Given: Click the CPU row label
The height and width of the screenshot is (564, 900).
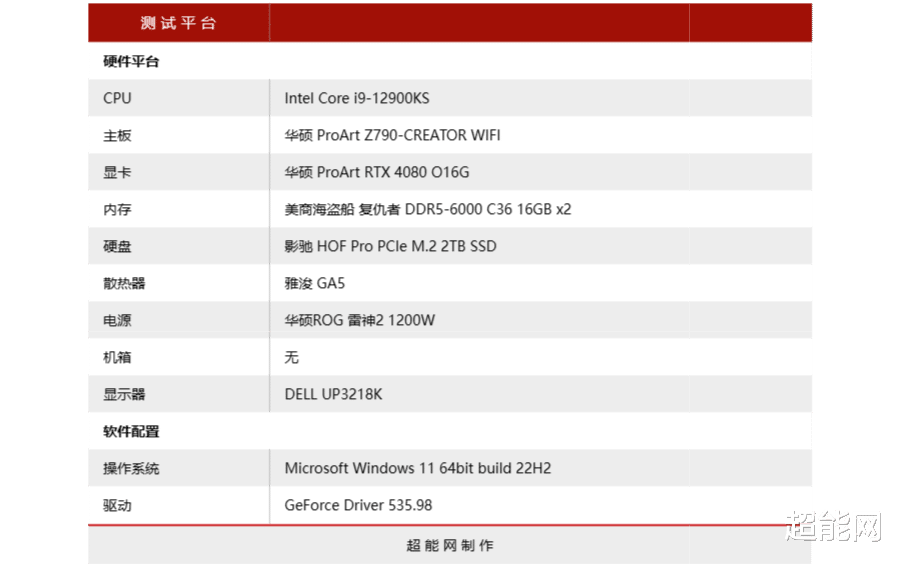Looking at the screenshot, I should point(117,98).
